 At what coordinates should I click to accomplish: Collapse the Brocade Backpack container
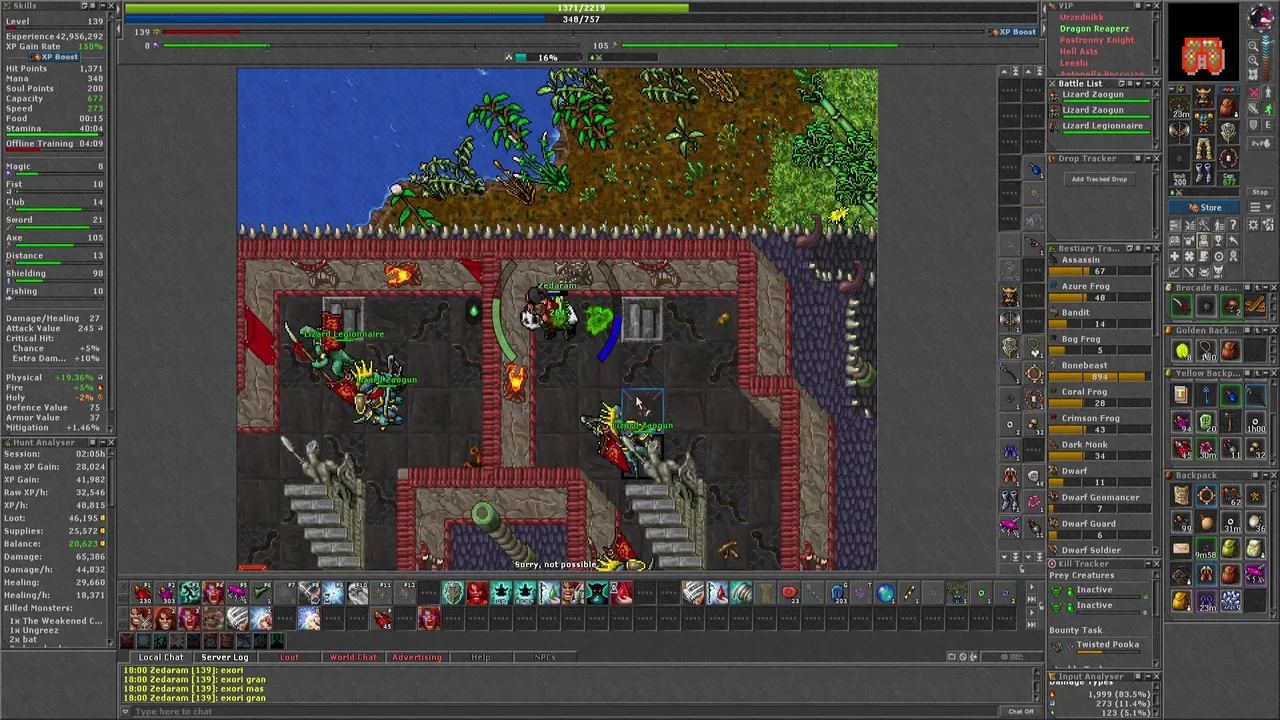(x=1266, y=287)
